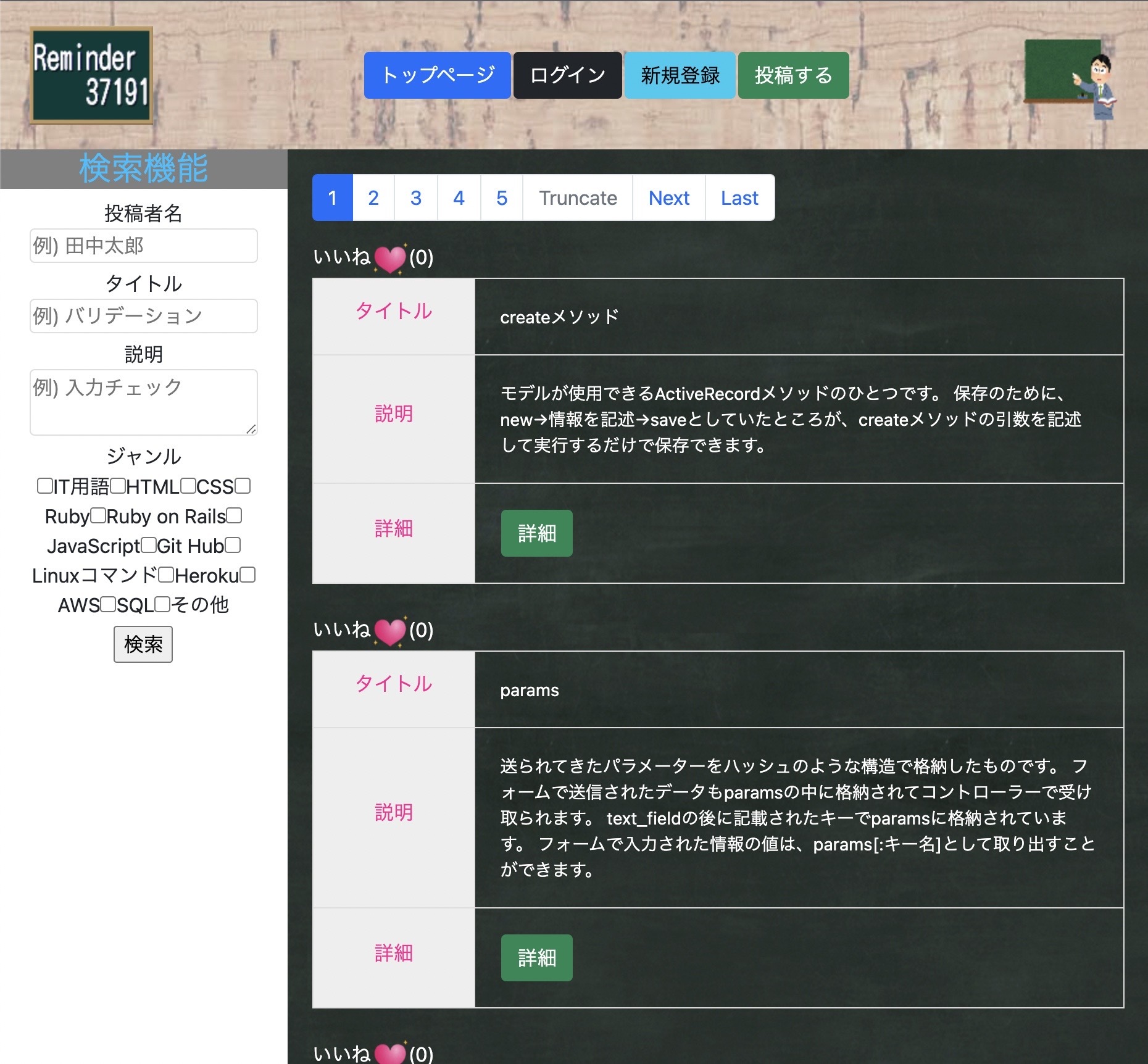
Task: Check the SQL genre checkbox
Action: 108,604
